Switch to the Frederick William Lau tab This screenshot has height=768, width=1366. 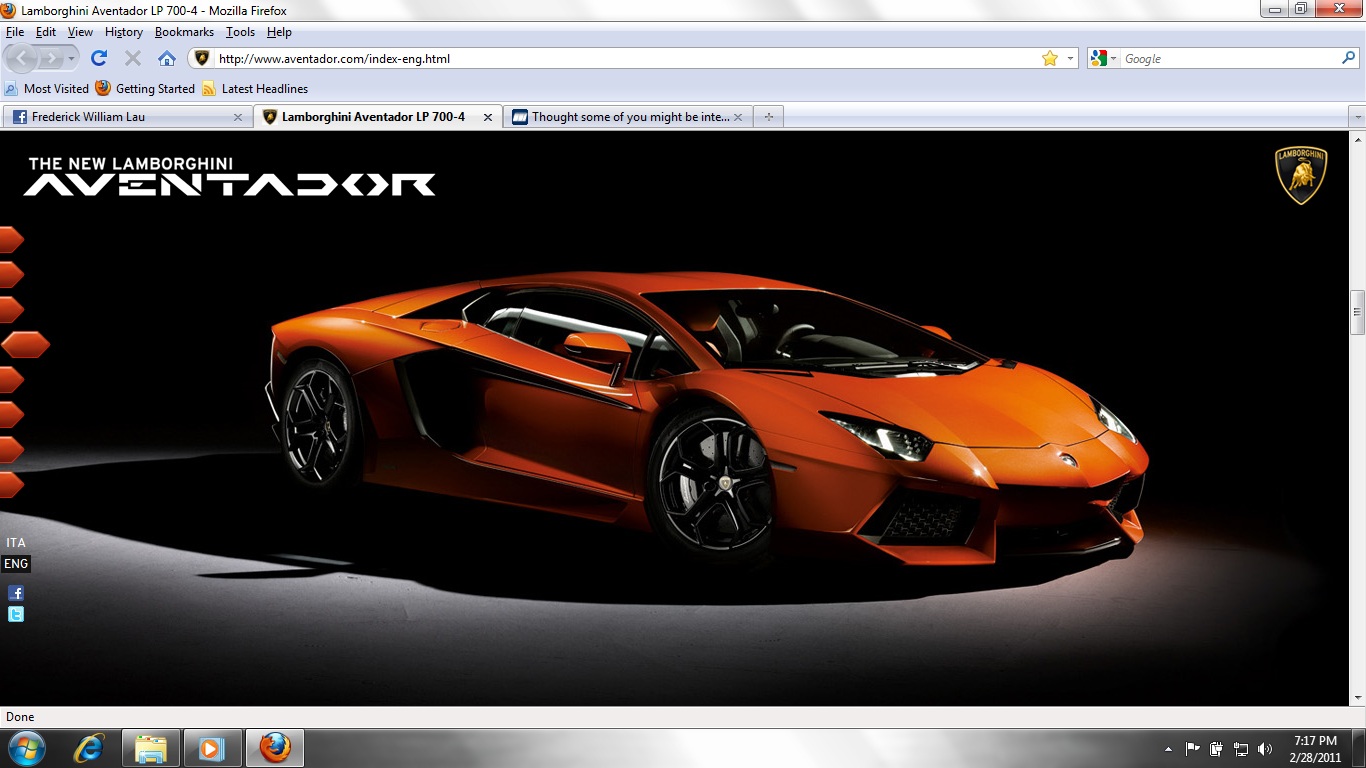coord(127,117)
